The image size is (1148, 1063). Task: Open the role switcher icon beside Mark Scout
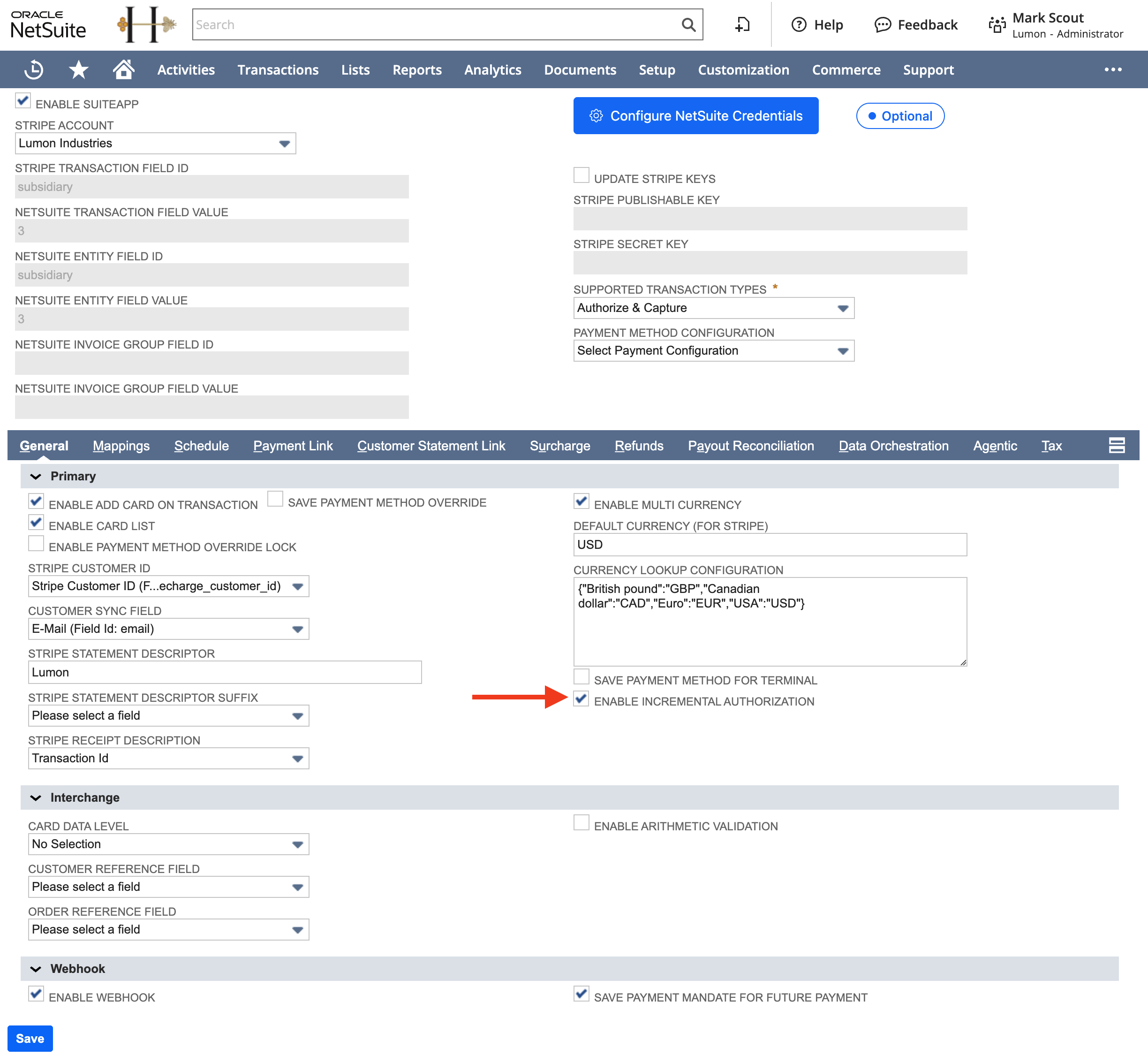pyautogui.click(x=997, y=25)
